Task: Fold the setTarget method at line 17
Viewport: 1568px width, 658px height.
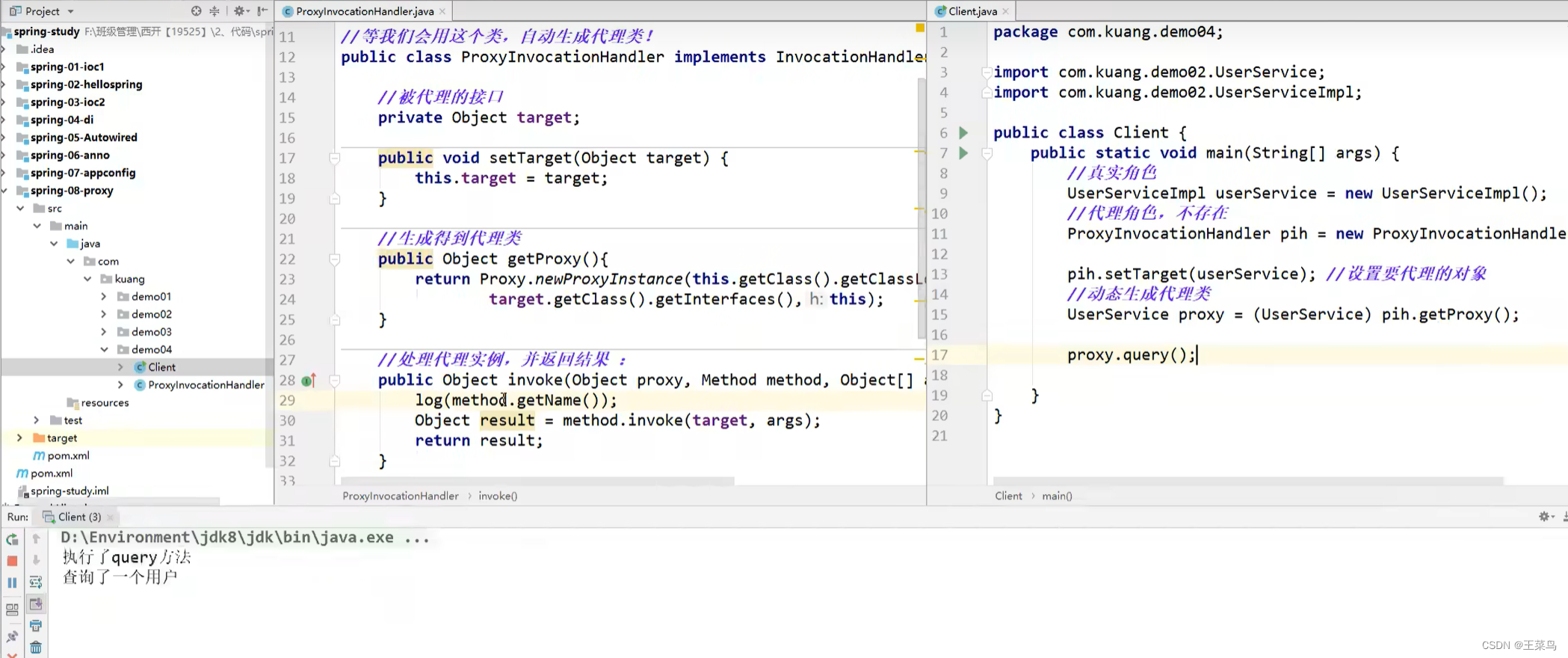Action: point(335,158)
